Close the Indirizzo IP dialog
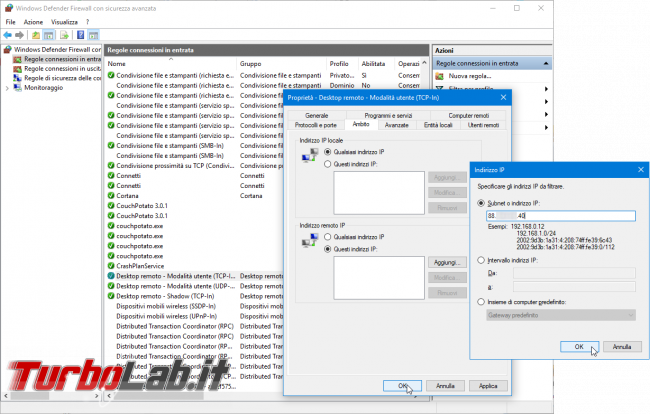 [x=640, y=169]
